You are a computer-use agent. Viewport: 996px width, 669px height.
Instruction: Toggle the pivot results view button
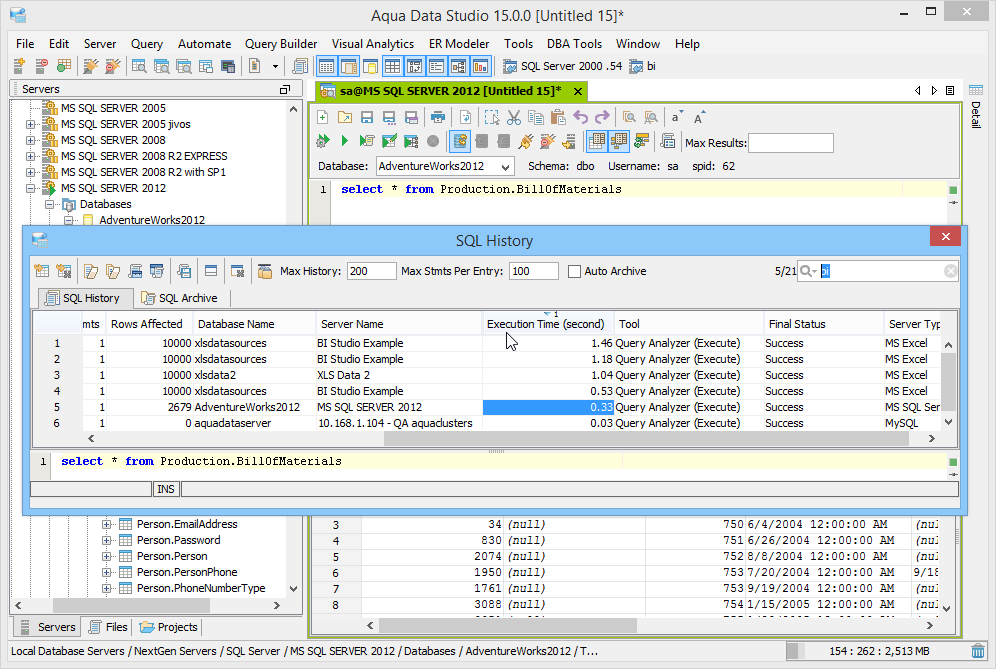(620, 141)
